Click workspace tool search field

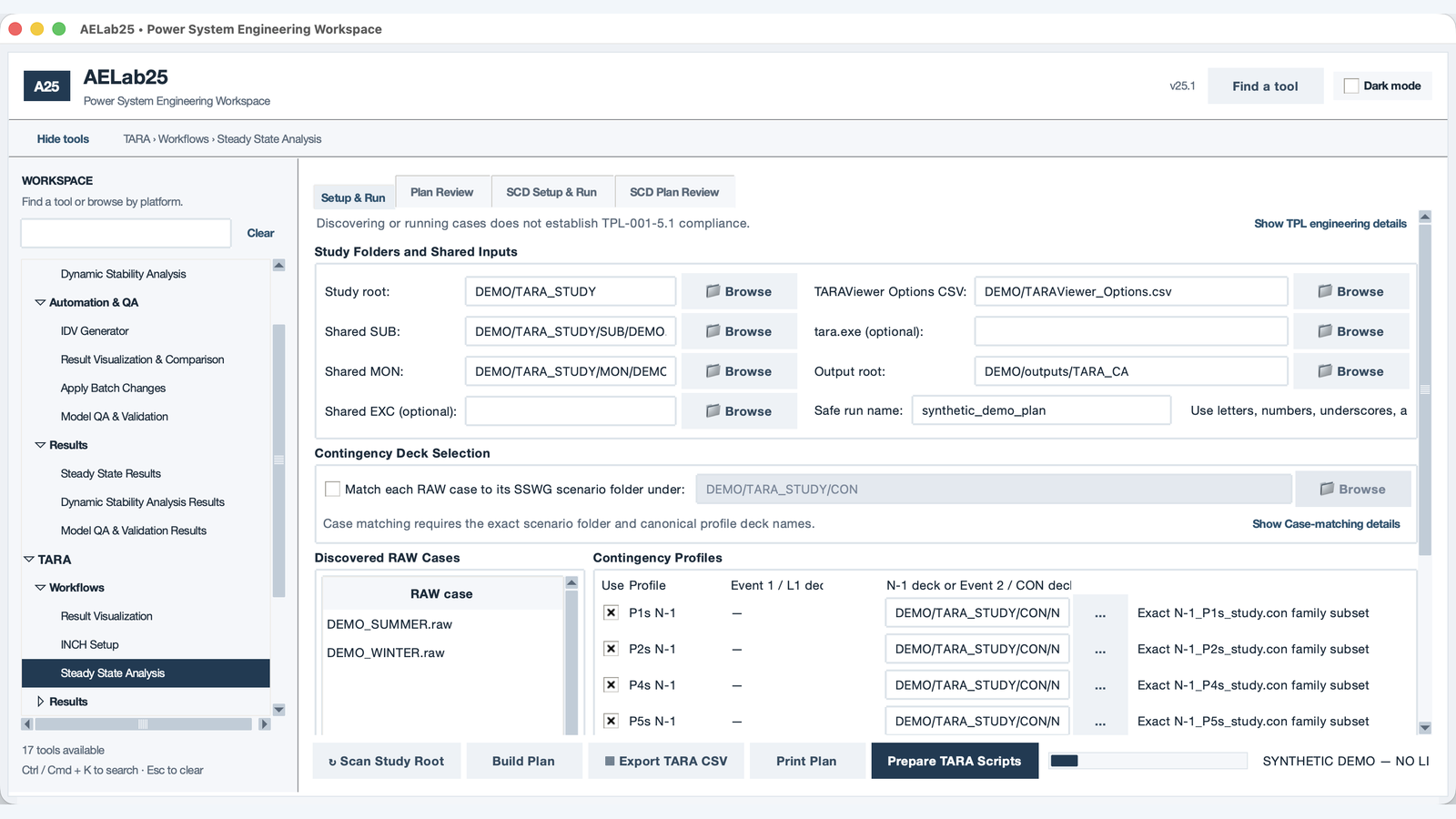point(126,233)
